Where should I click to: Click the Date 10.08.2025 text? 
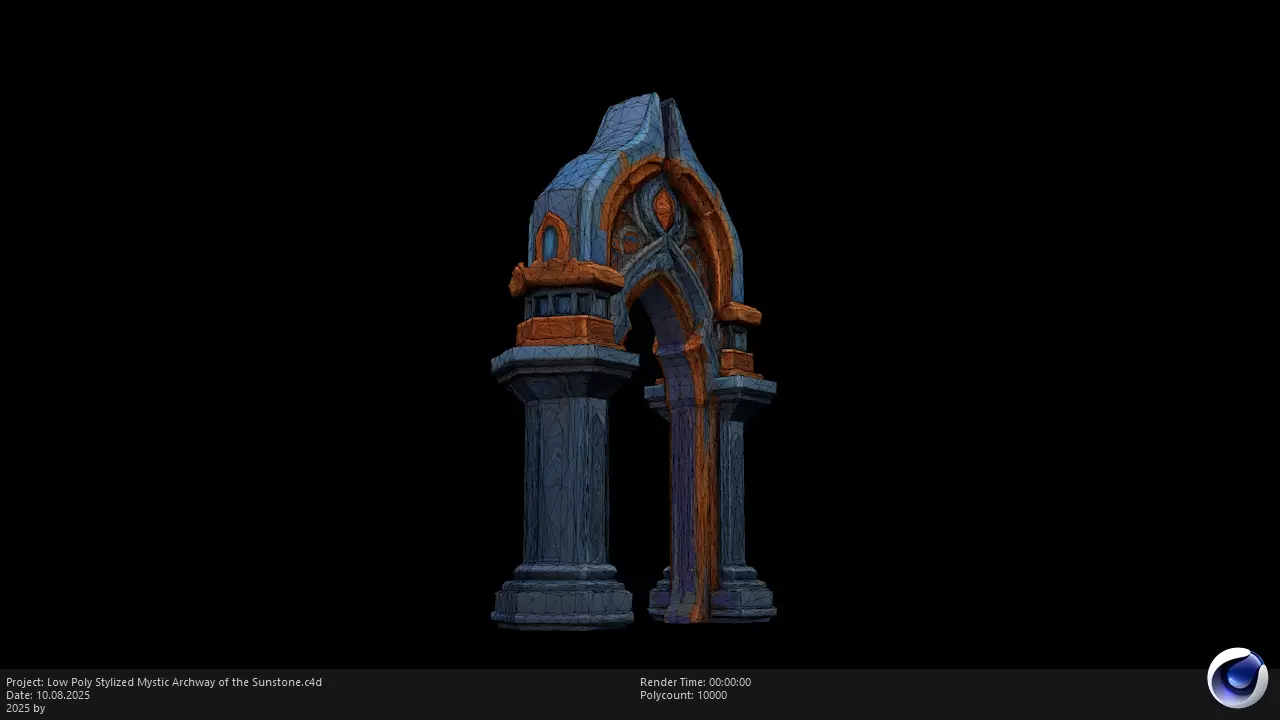(x=48, y=695)
